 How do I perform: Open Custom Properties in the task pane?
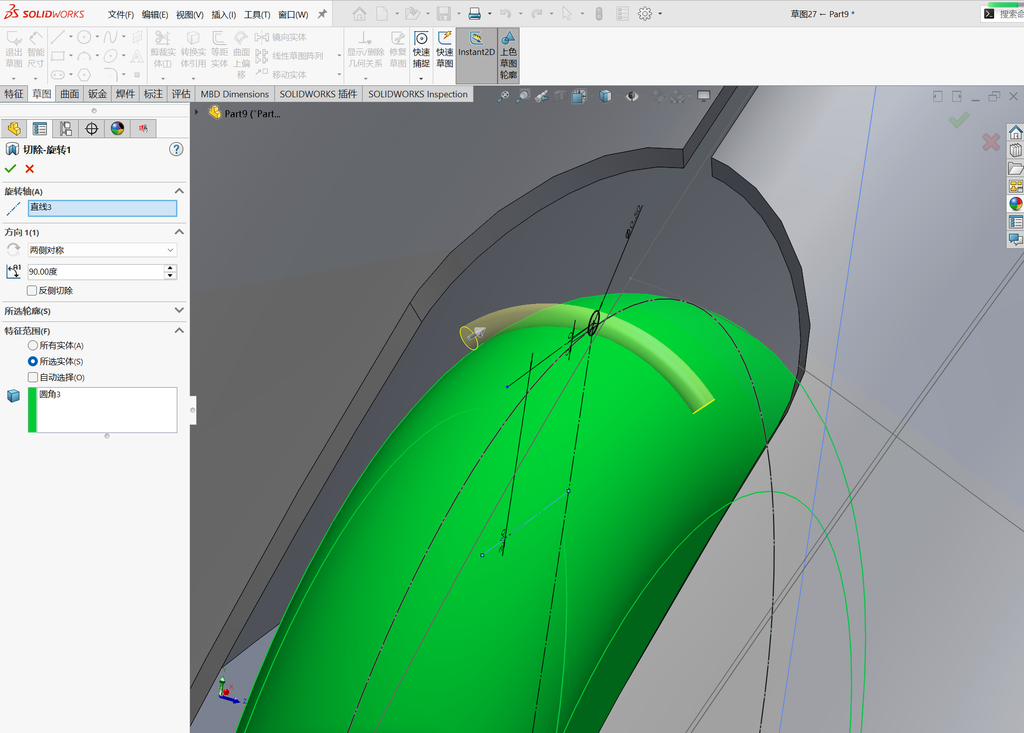(x=1016, y=221)
